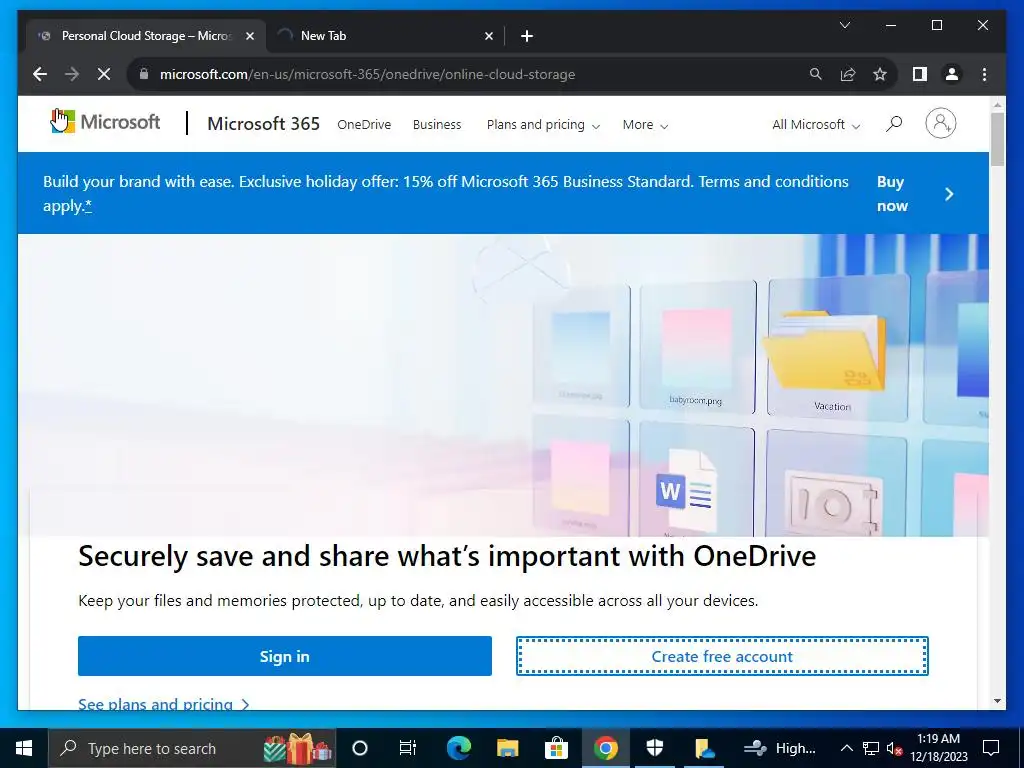Open File Explorer from taskbar

click(x=507, y=748)
